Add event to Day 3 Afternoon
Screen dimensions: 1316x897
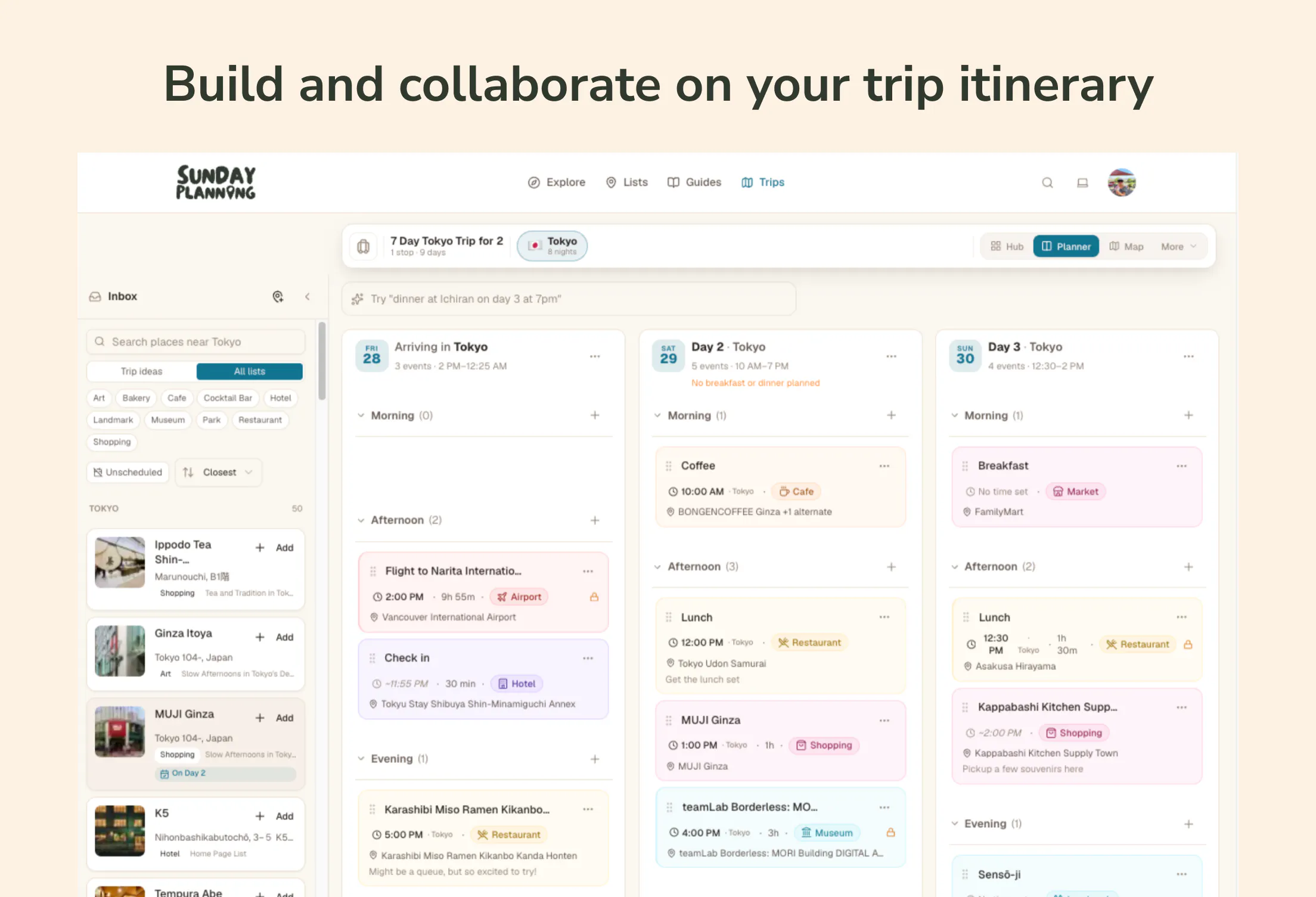(x=1188, y=567)
